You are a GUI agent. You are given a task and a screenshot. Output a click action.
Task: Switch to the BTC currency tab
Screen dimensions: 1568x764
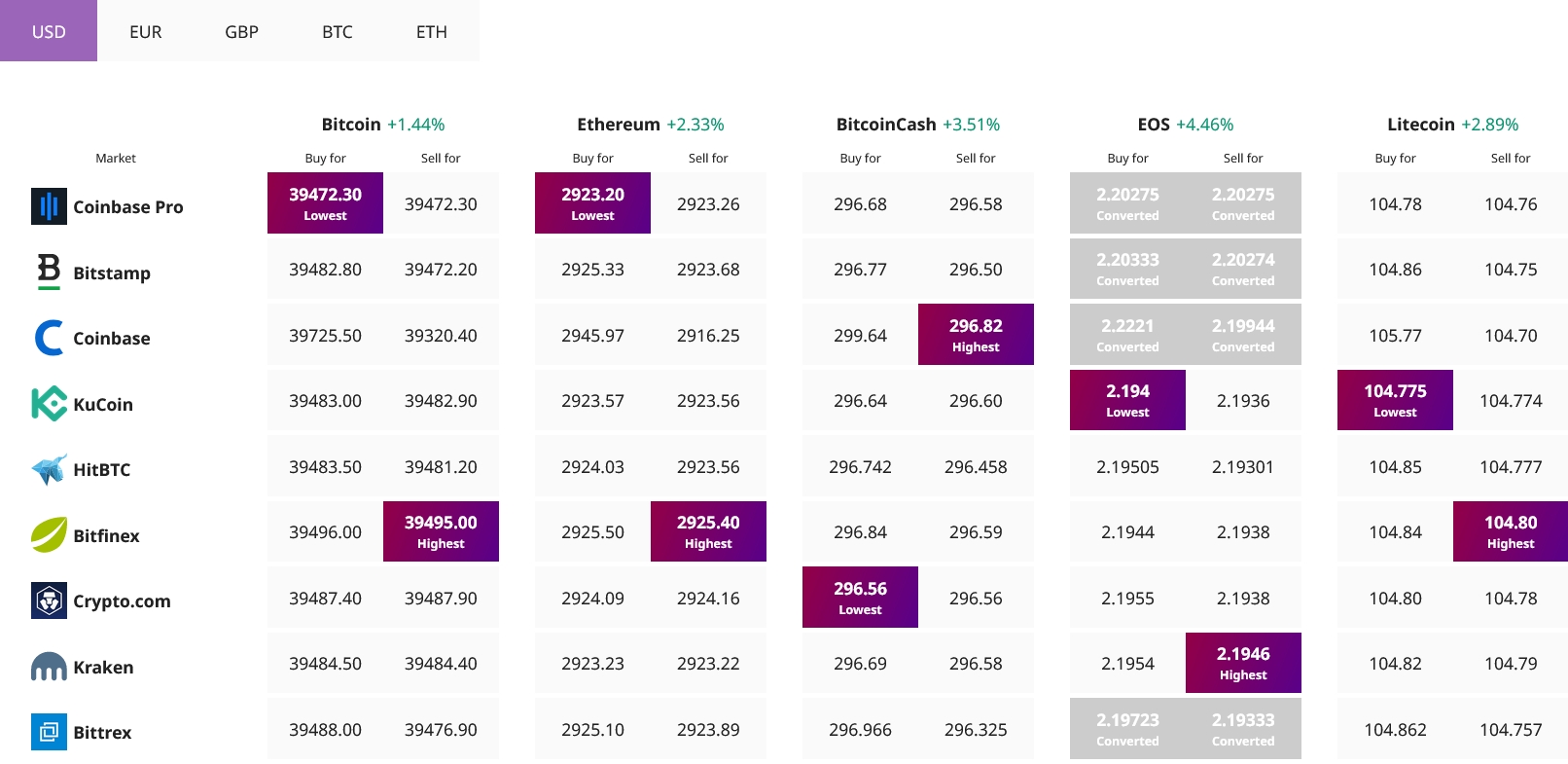338,31
